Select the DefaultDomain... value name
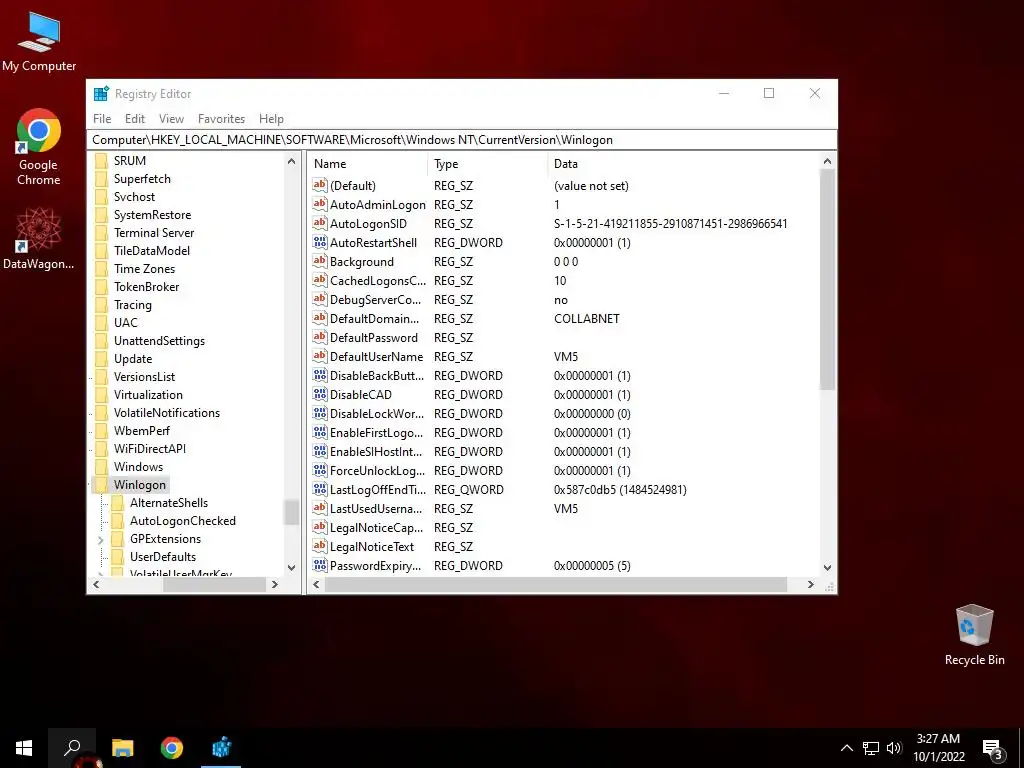The width and height of the screenshot is (1024, 768). (x=374, y=319)
